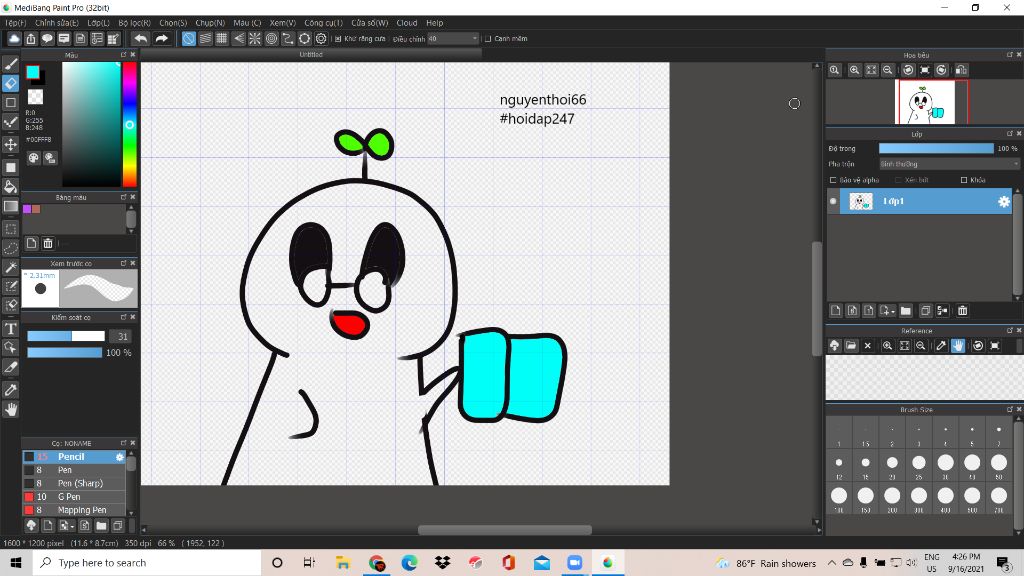Open Bộ lọc (Filter) menu
Image resolution: width=1024 pixels, height=576 pixels.
click(x=135, y=23)
